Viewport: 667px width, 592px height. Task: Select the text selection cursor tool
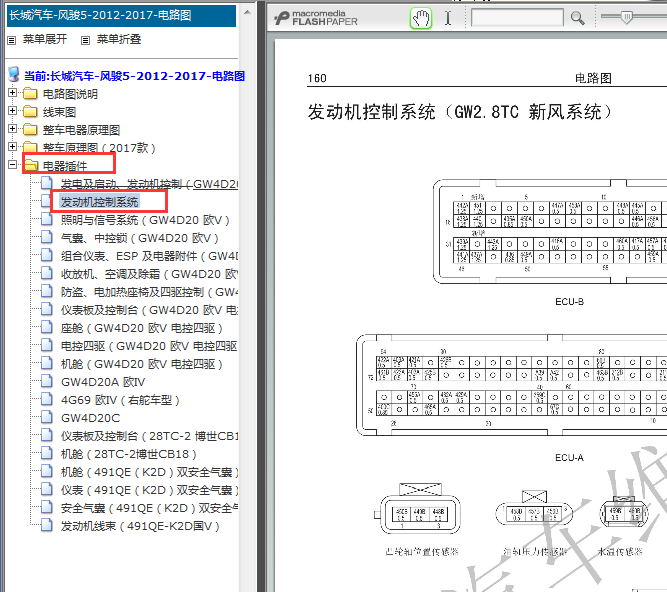pos(448,18)
